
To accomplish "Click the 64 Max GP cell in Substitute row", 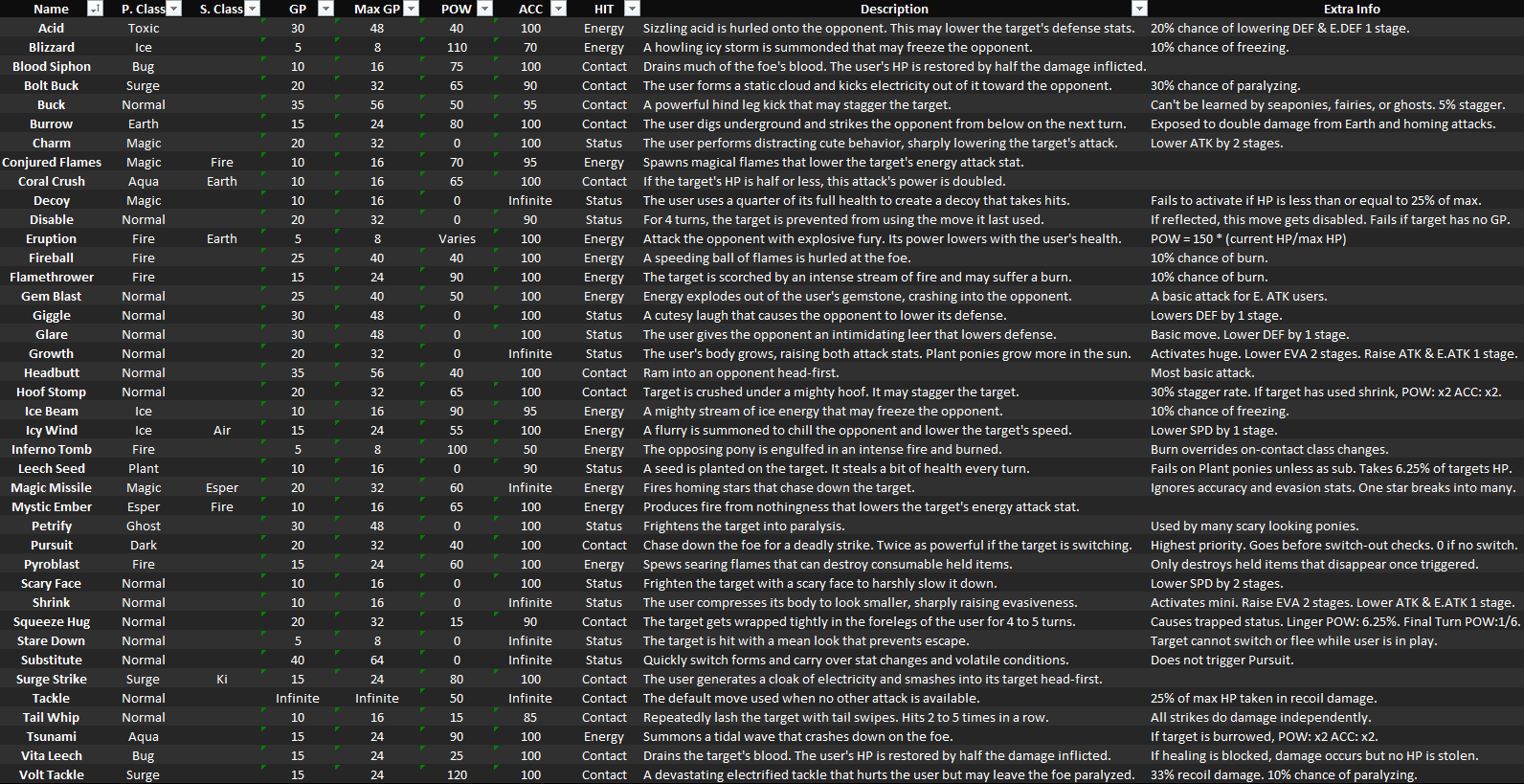I will click(377, 660).
